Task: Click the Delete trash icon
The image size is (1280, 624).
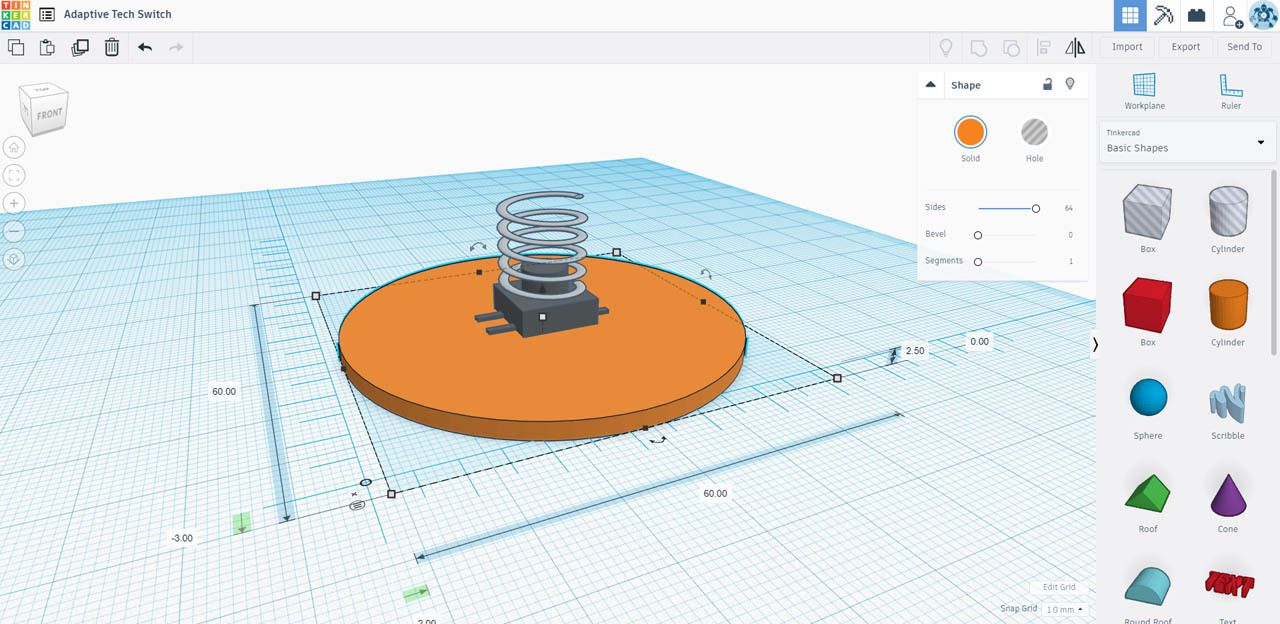Action: (x=111, y=47)
